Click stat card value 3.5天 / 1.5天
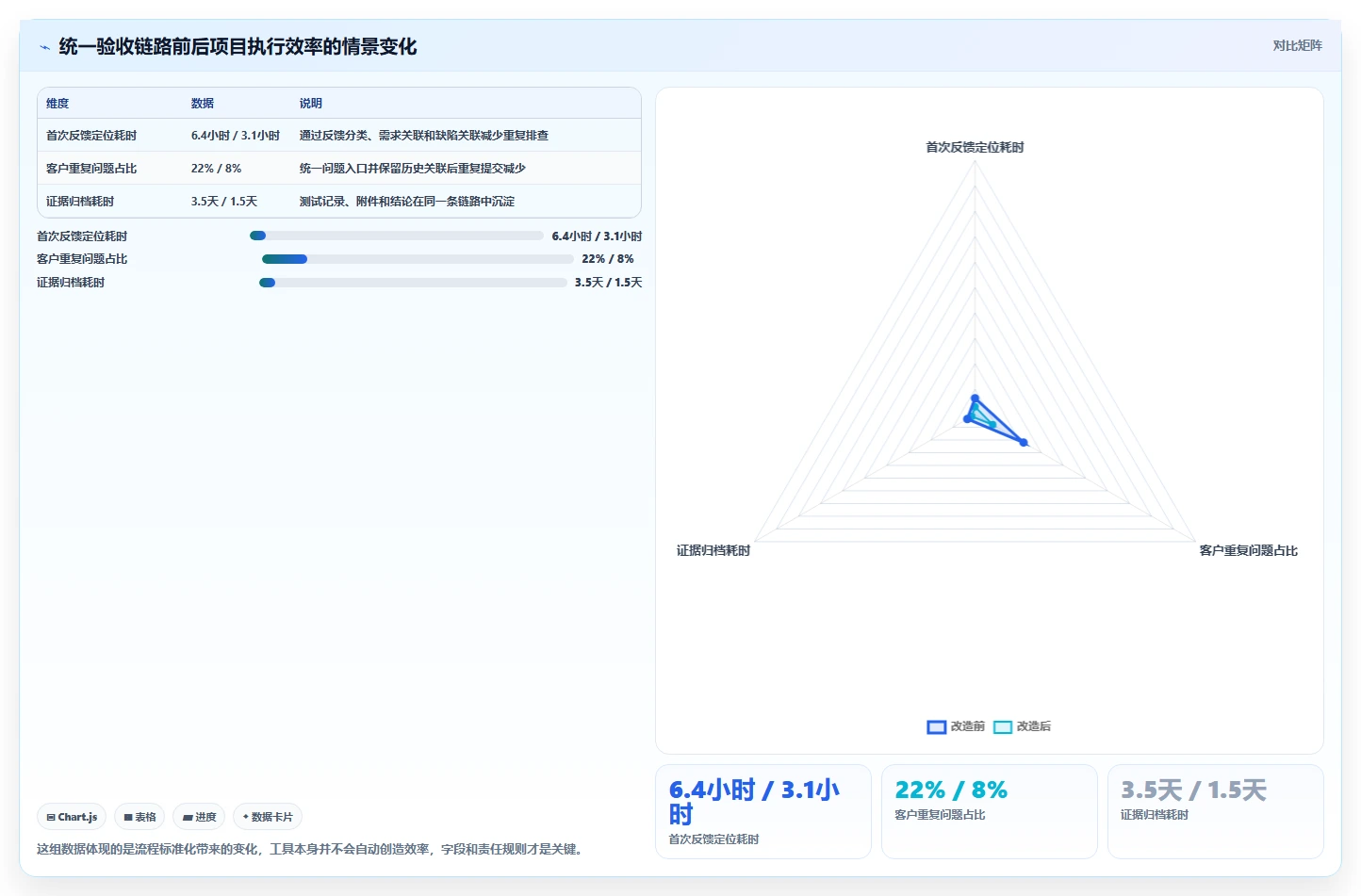The width and height of the screenshot is (1361, 896). pos(1193,790)
